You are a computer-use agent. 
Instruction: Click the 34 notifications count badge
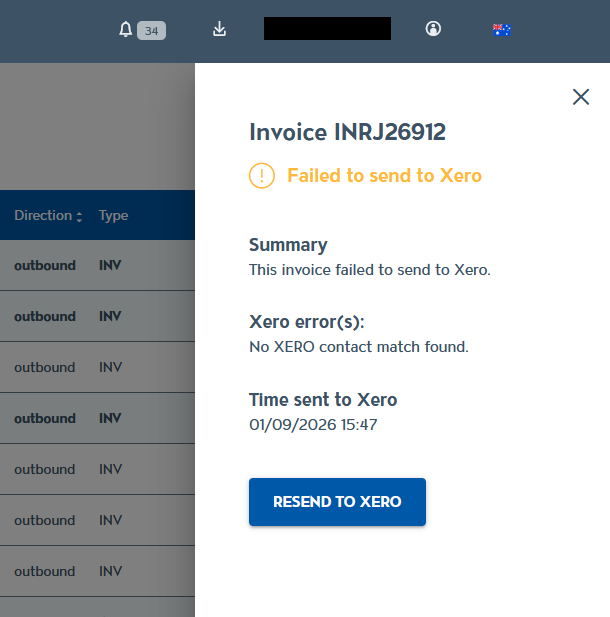pos(152,30)
